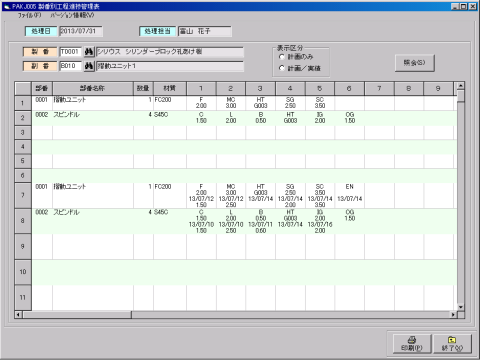Click スピンドル name cell in row 2
The width and height of the screenshot is (480, 360).
tap(93, 118)
